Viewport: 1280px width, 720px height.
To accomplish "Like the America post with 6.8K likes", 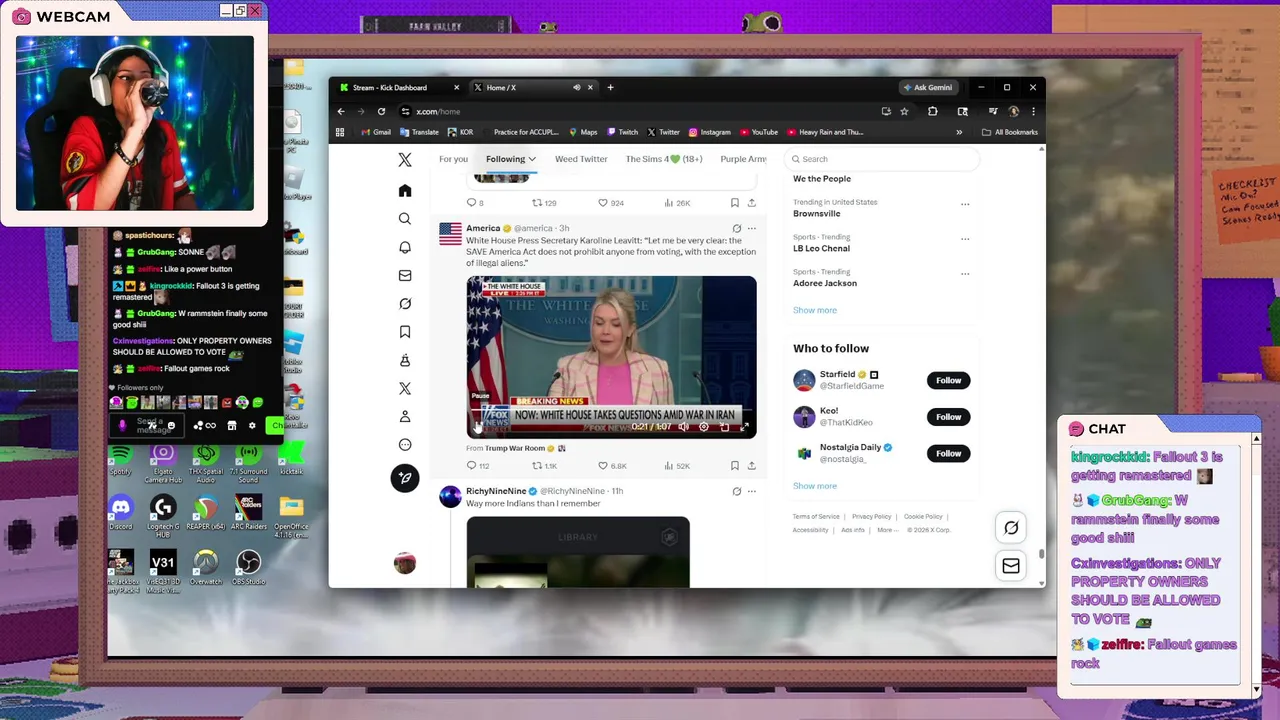I will tap(612, 466).
